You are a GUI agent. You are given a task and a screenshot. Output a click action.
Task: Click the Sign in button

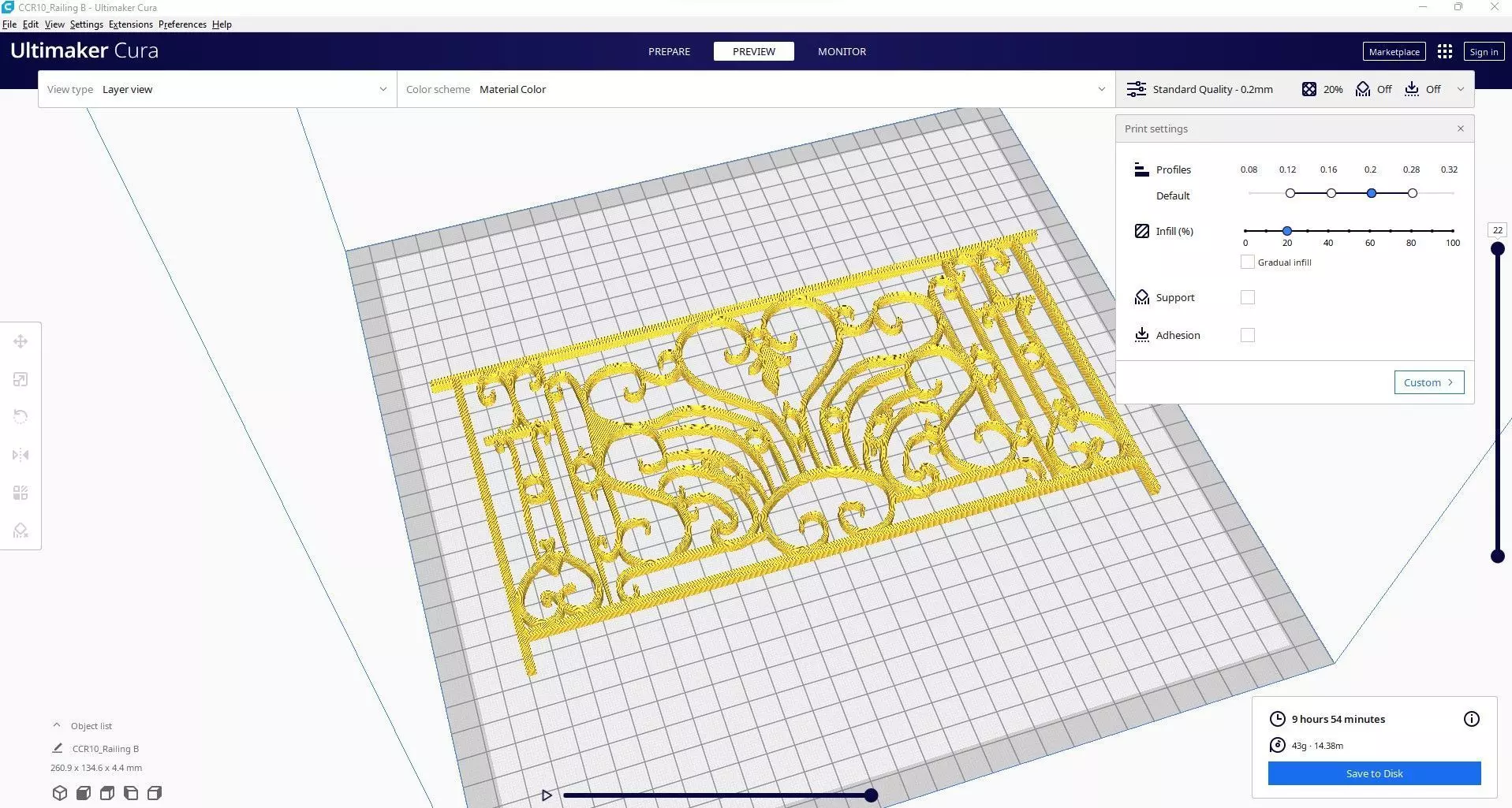click(x=1484, y=51)
